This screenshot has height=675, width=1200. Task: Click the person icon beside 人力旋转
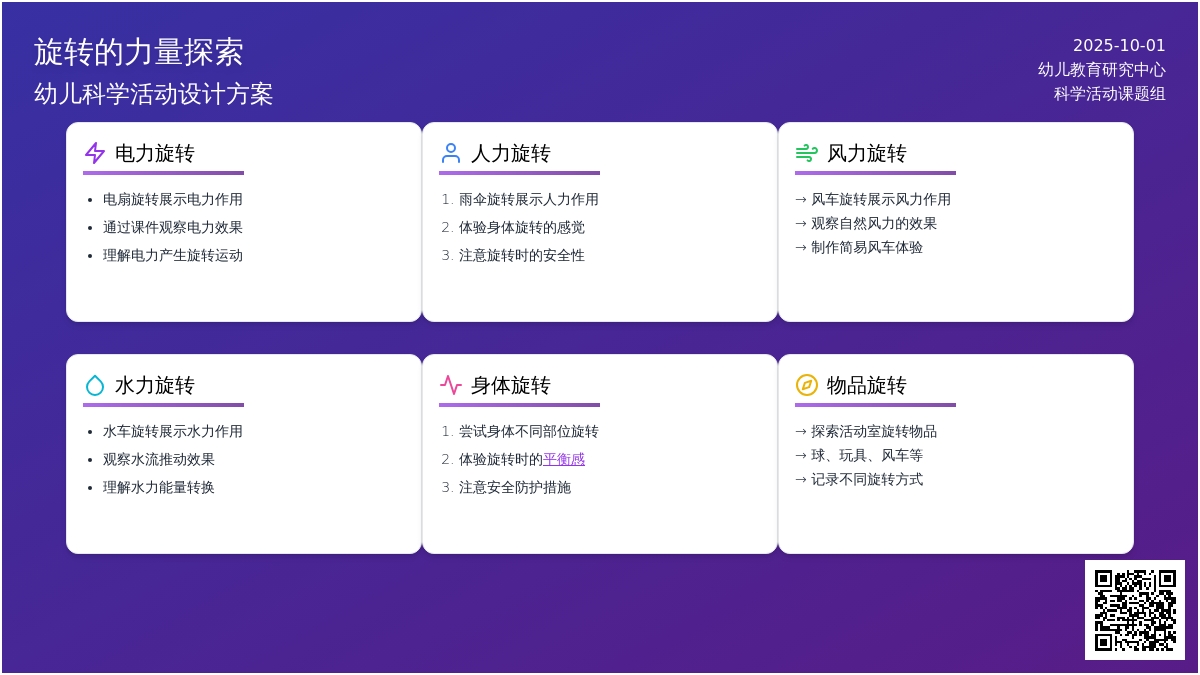coord(451,153)
